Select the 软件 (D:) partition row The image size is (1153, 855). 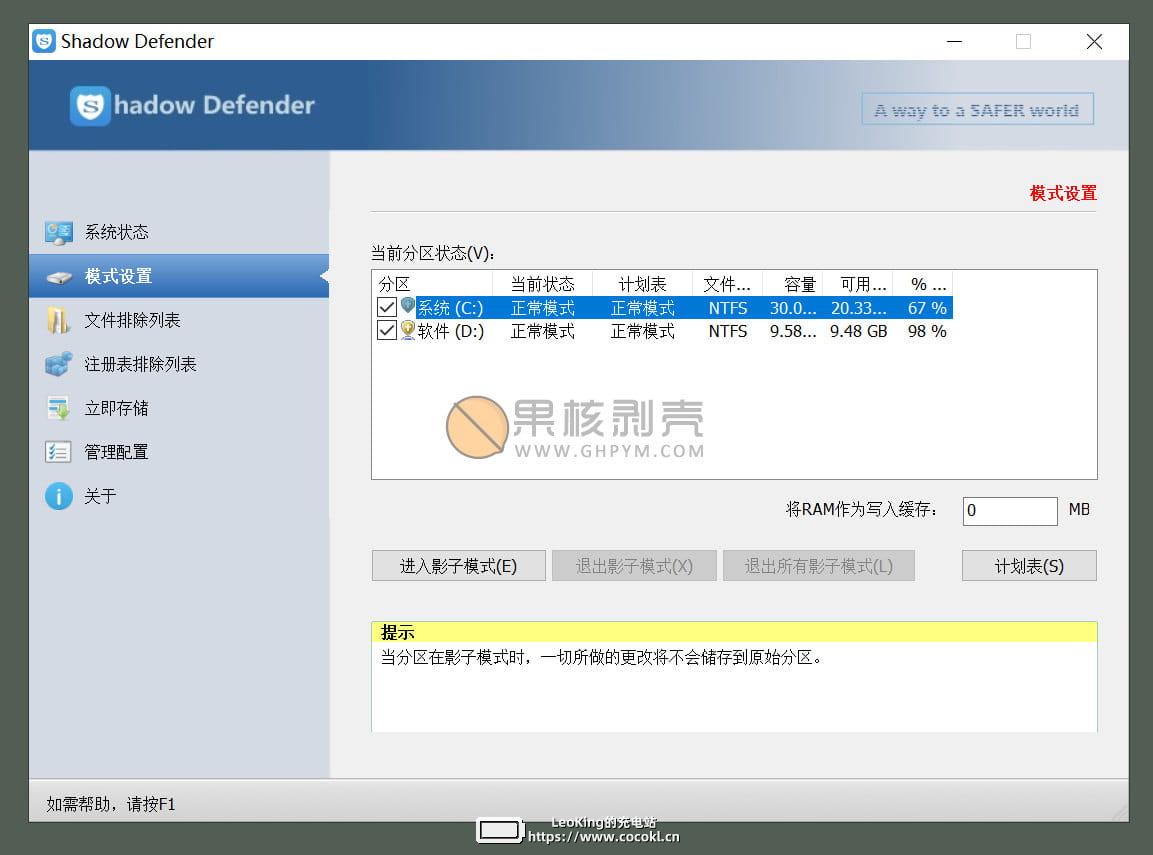click(663, 331)
